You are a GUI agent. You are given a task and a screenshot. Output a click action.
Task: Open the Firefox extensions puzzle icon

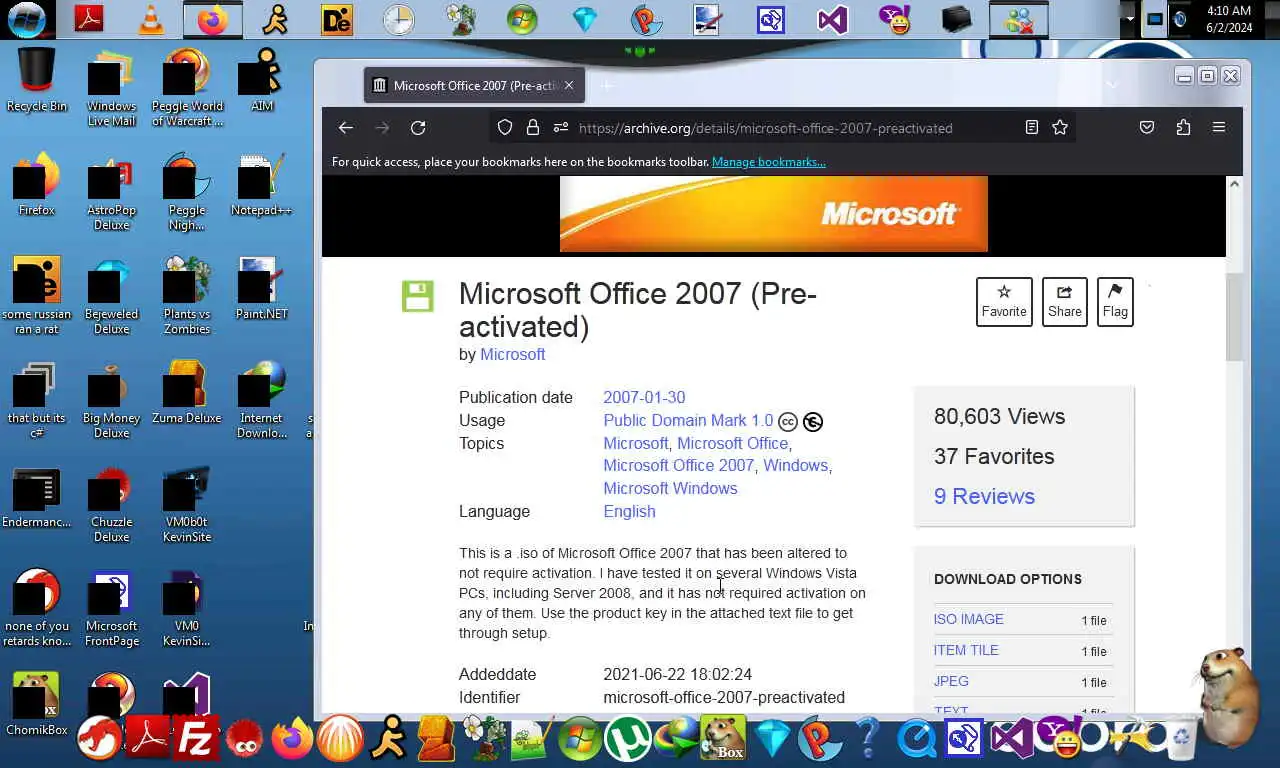click(1183, 127)
